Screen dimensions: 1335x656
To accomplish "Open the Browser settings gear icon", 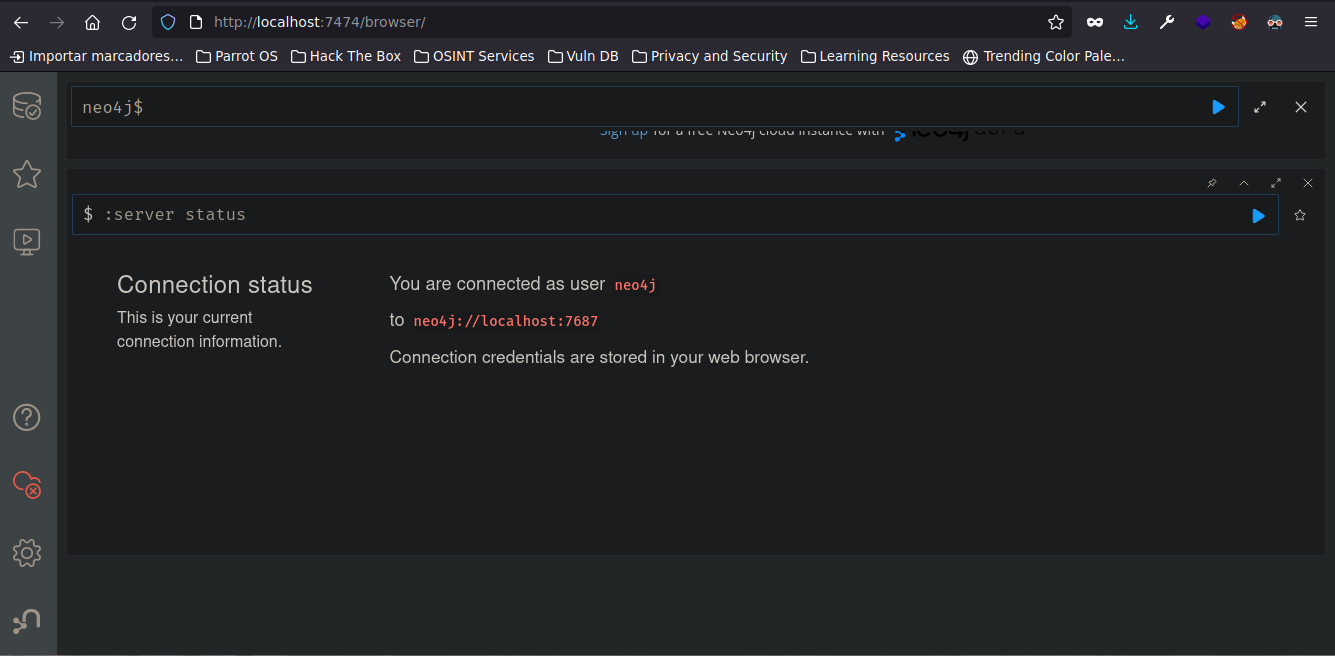I will [x=27, y=553].
